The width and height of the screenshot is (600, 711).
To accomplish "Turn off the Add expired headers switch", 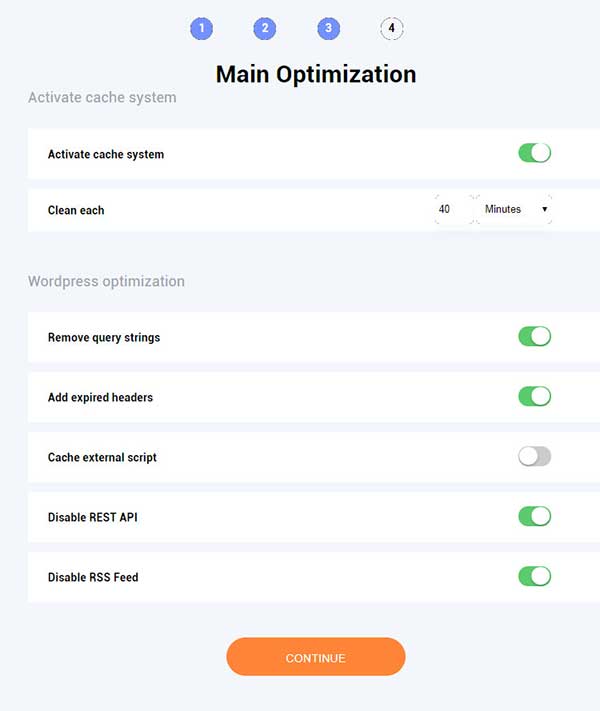I will (x=534, y=396).
